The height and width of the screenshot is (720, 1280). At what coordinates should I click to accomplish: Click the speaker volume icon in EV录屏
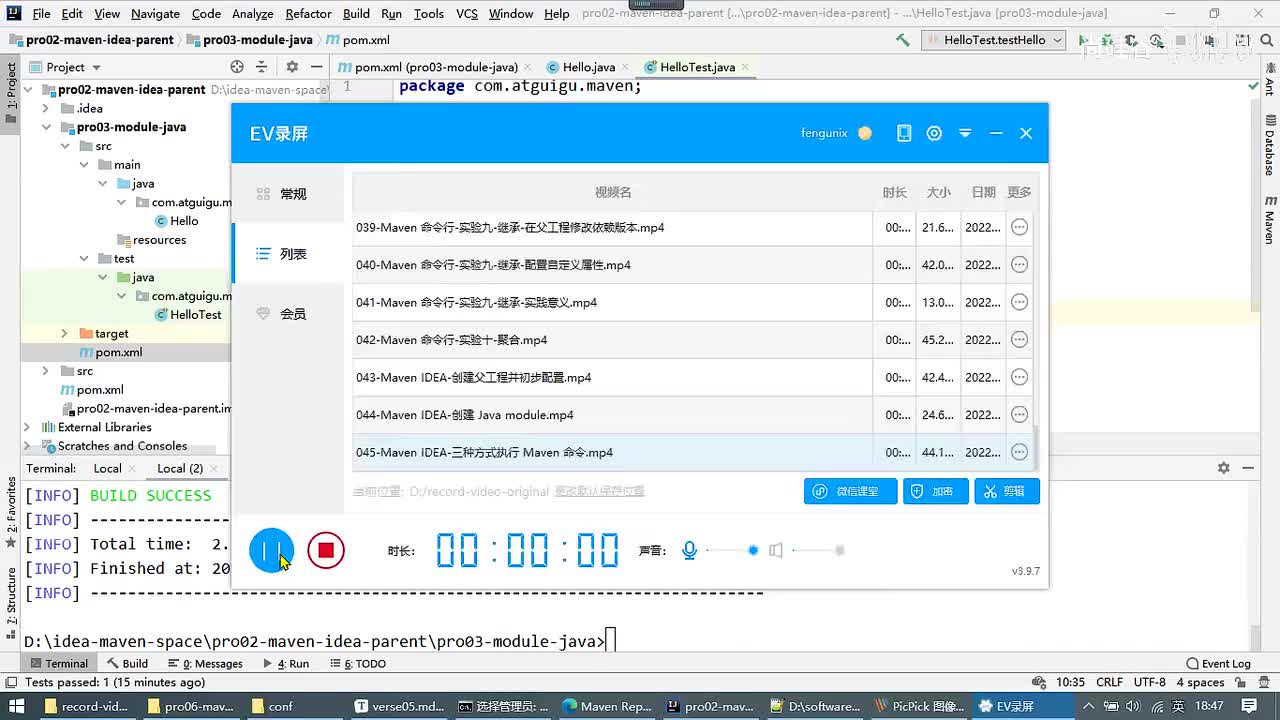(x=775, y=550)
